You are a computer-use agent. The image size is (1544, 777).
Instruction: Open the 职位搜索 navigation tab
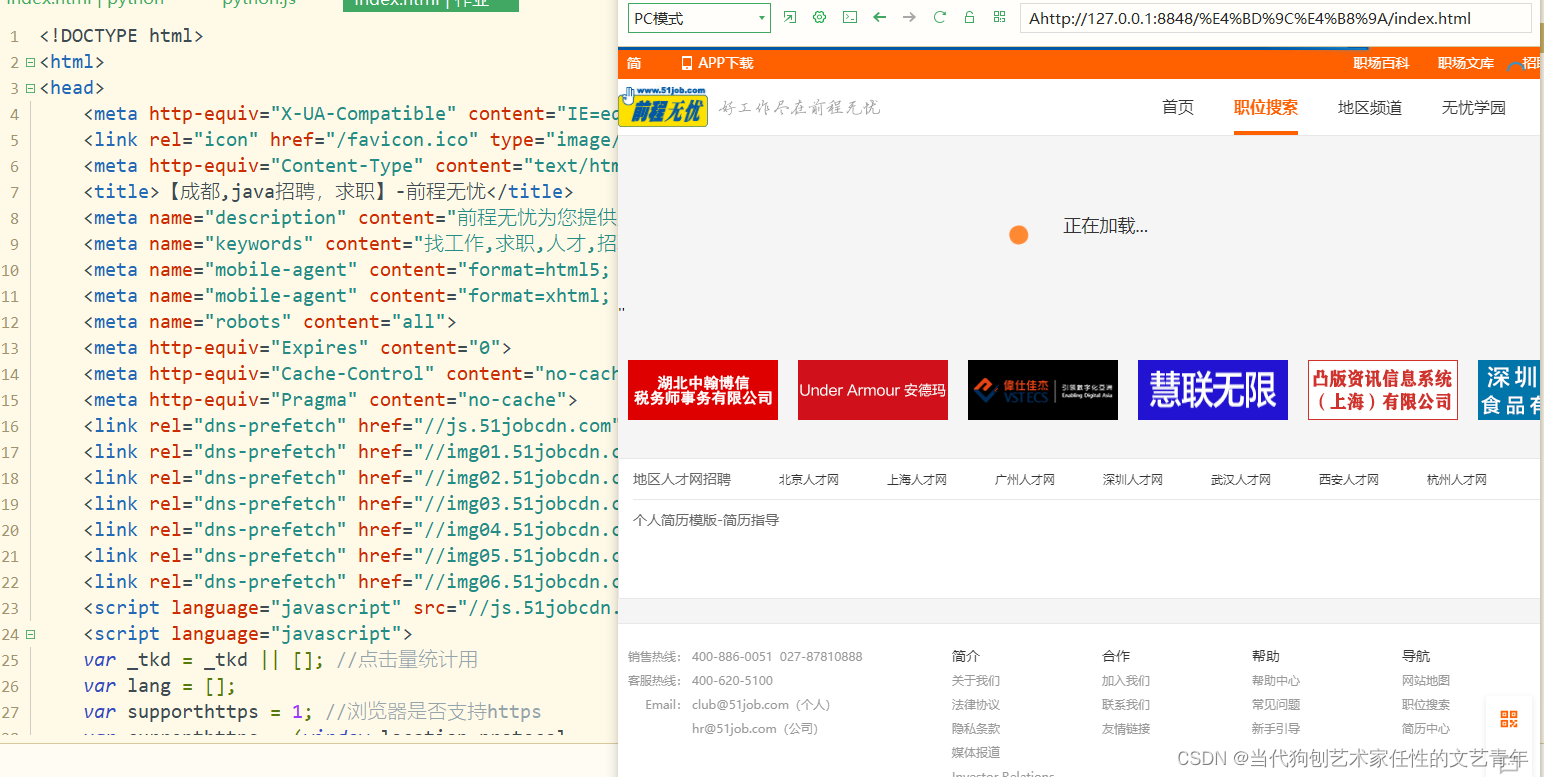pos(1266,108)
